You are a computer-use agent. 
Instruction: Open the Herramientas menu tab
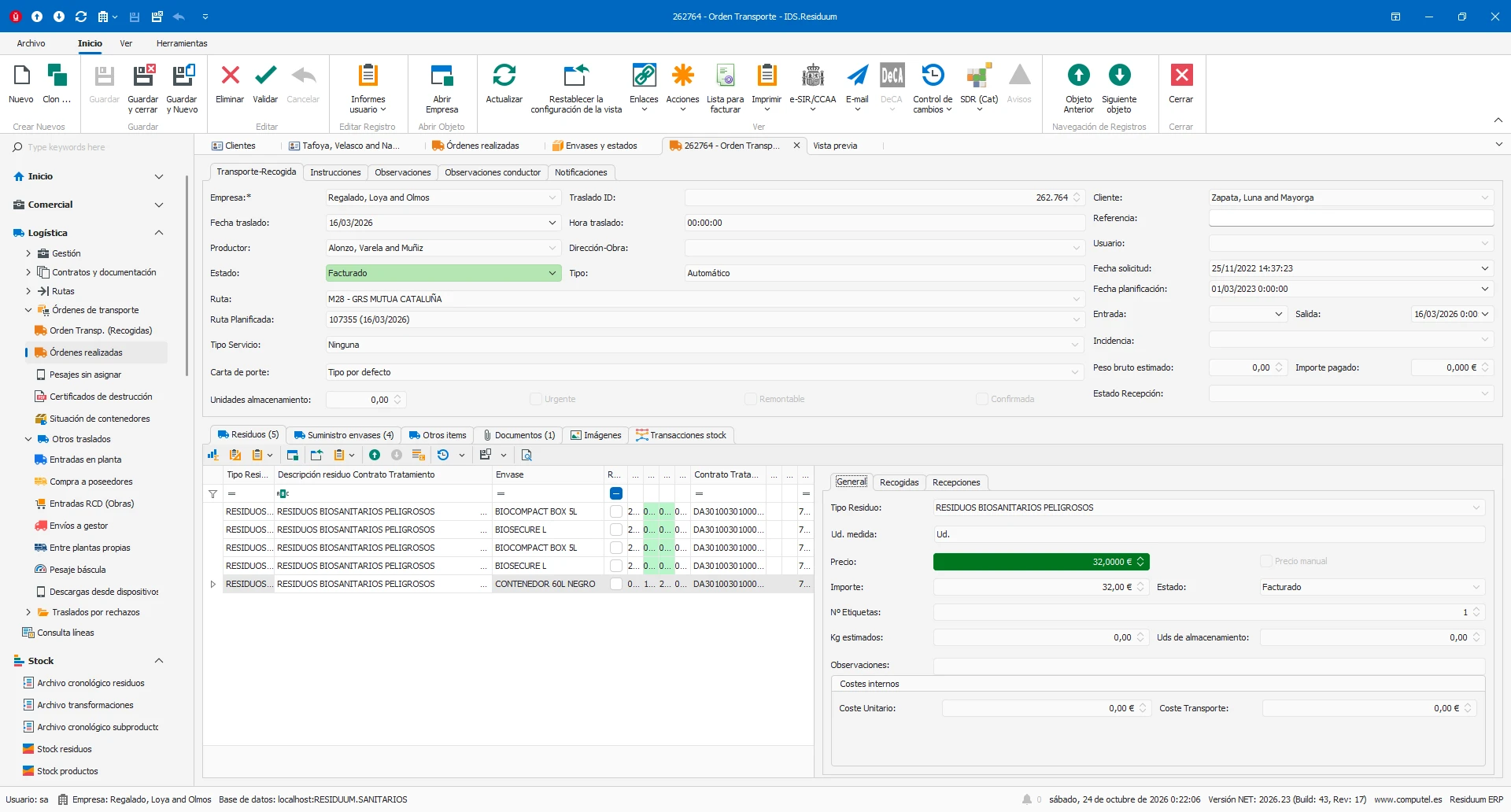[182, 43]
